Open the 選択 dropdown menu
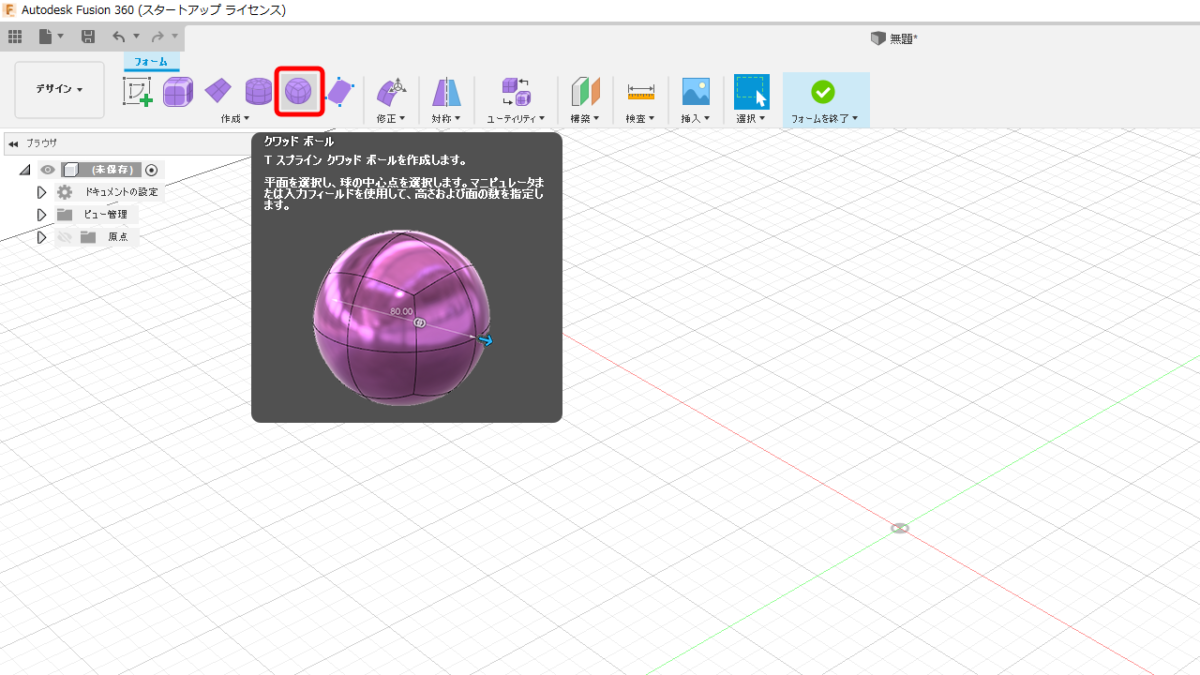The width and height of the screenshot is (1200, 675). 752,118
